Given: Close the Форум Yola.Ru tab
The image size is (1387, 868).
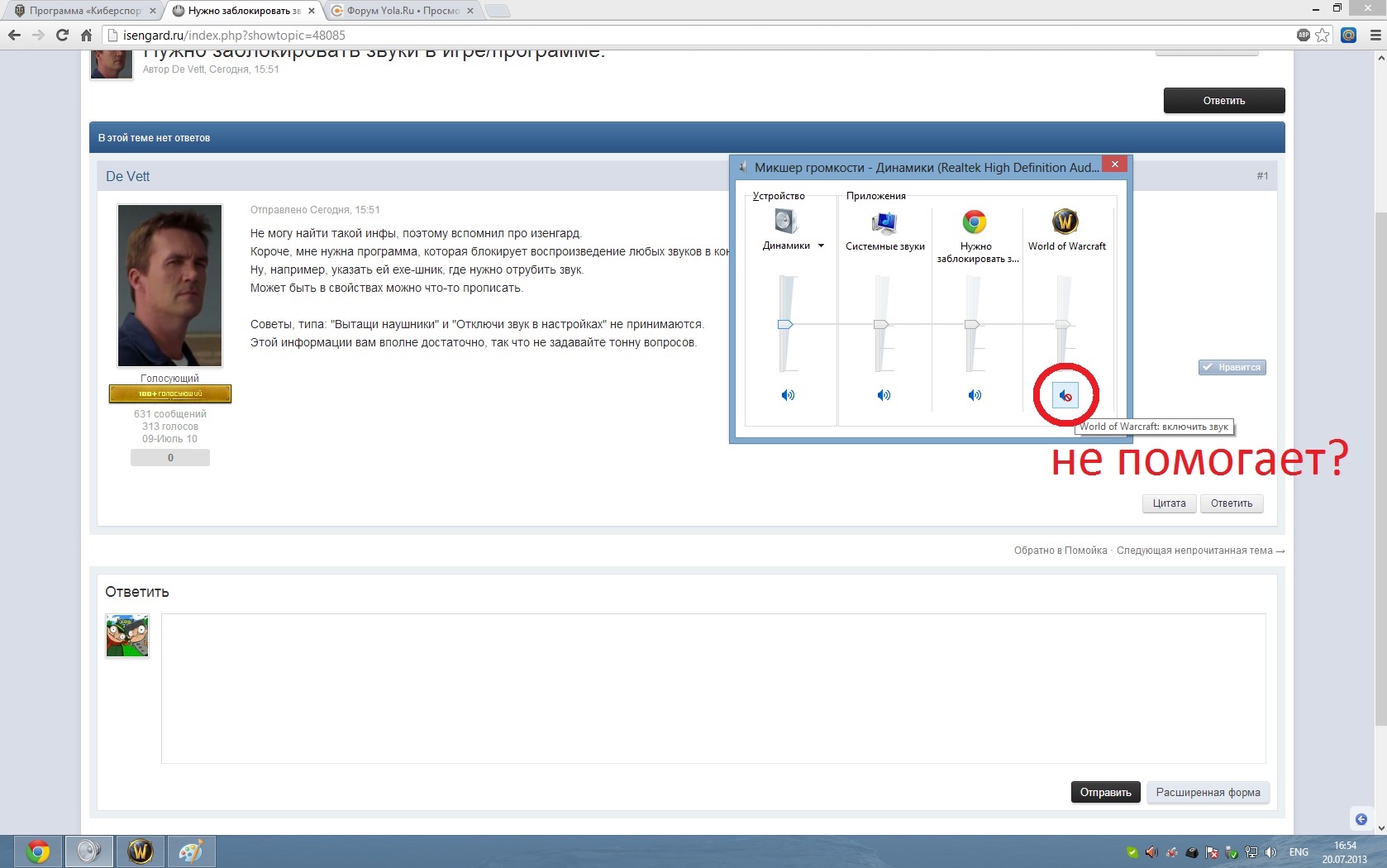Looking at the screenshot, I should point(469,11).
